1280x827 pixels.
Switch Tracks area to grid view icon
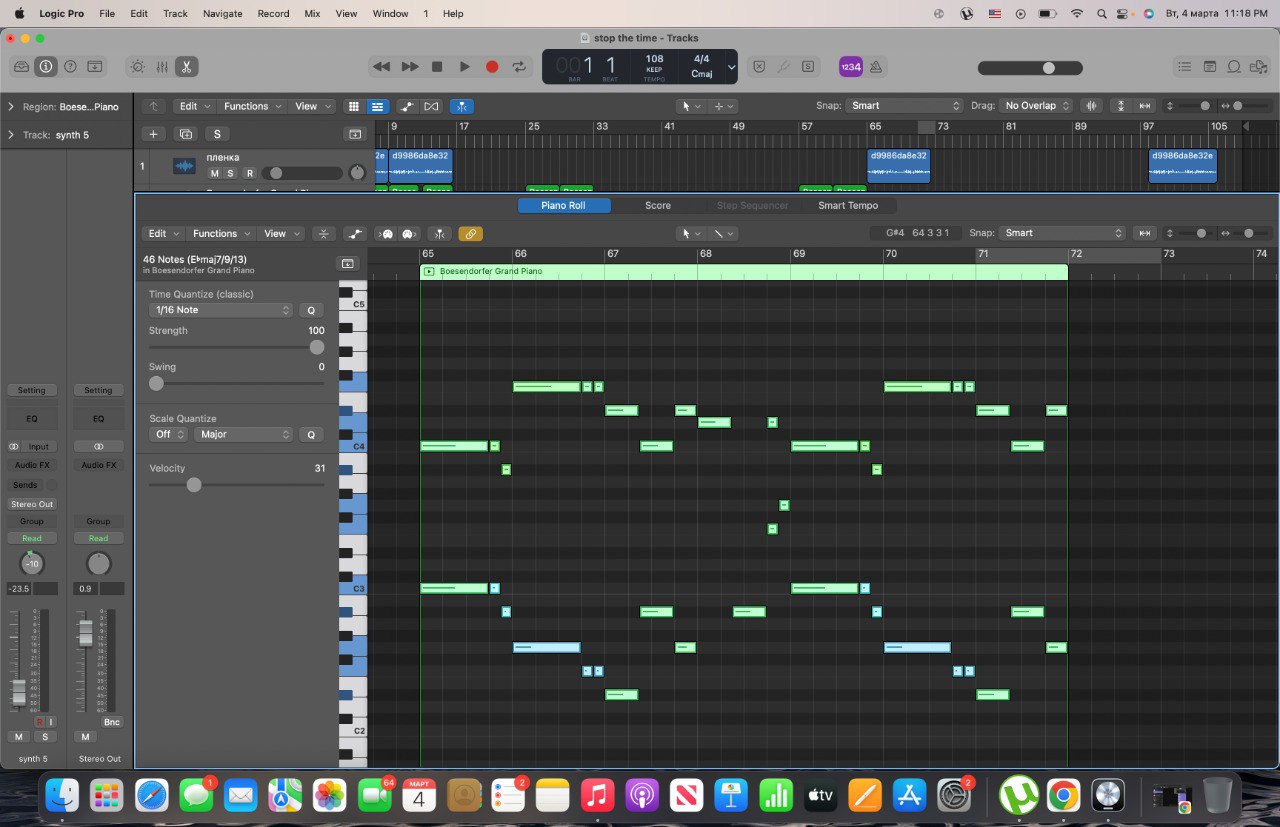tap(353, 106)
